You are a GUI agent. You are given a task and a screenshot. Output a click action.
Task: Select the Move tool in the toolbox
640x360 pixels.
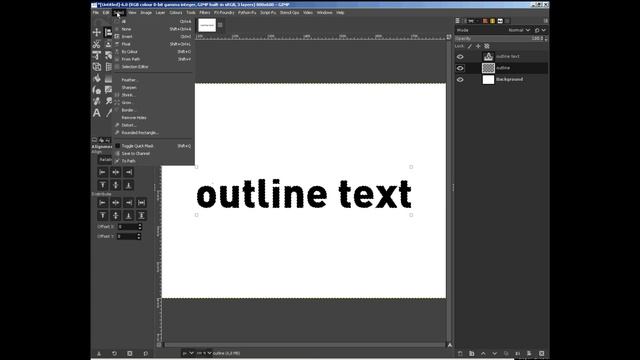[97, 32]
